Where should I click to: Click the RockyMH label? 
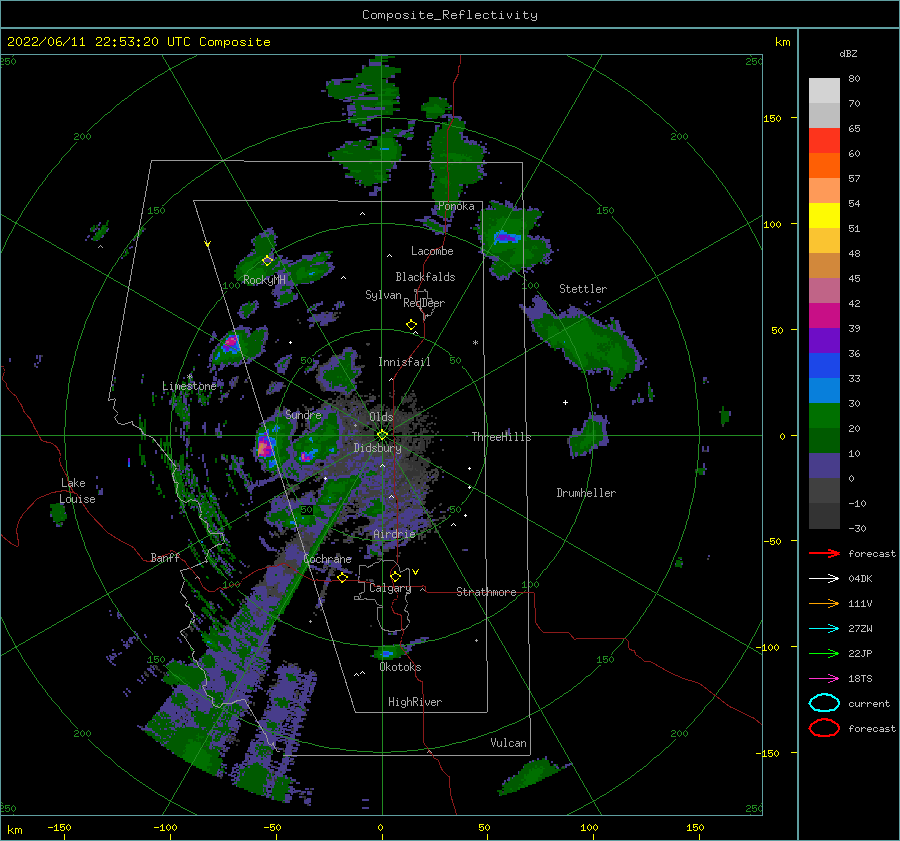(x=264, y=280)
